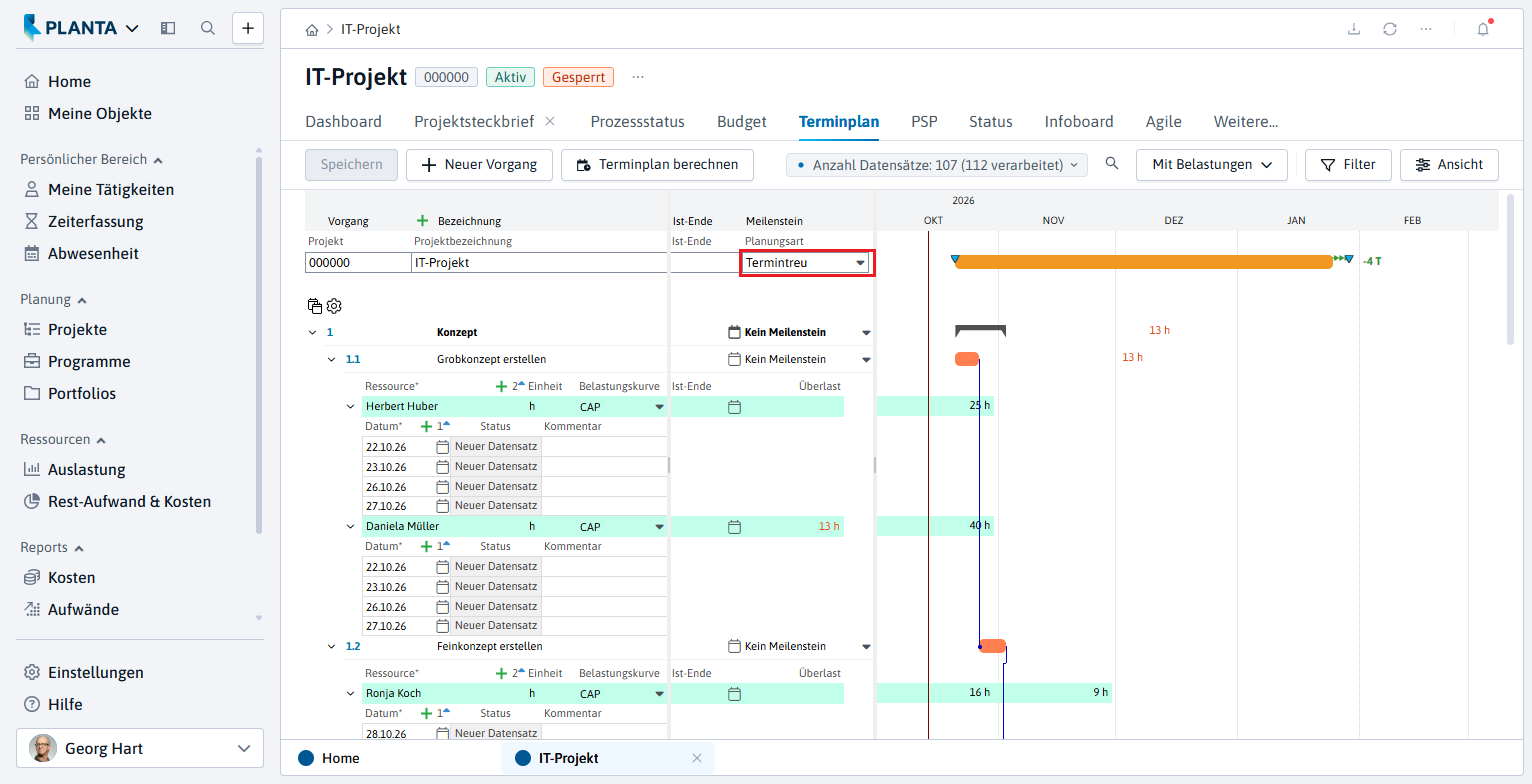The image size is (1532, 784).
Task: Open Auslastung in the sidebar
Action: (86, 469)
